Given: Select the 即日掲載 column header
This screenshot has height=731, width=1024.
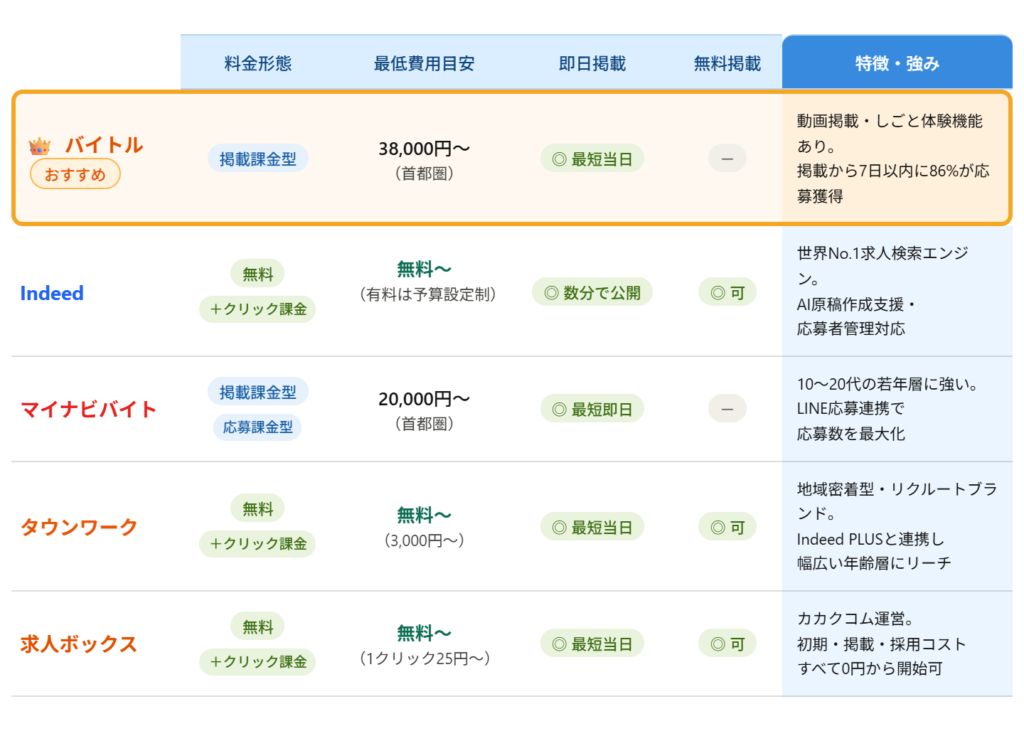Looking at the screenshot, I should (x=592, y=63).
